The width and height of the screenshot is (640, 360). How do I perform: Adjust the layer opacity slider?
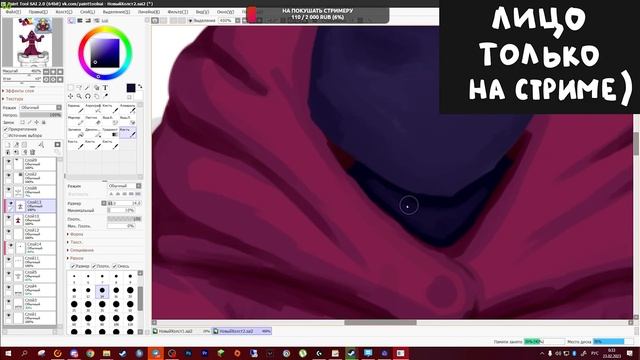tap(40, 115)
